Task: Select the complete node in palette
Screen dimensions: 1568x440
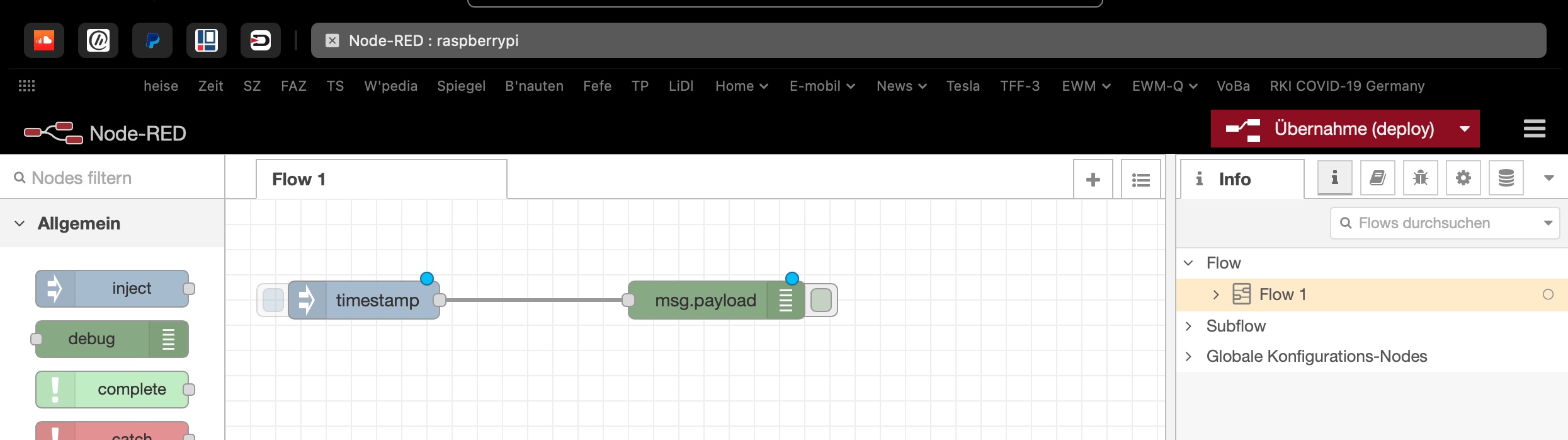Action: click(x=112, y=390)
